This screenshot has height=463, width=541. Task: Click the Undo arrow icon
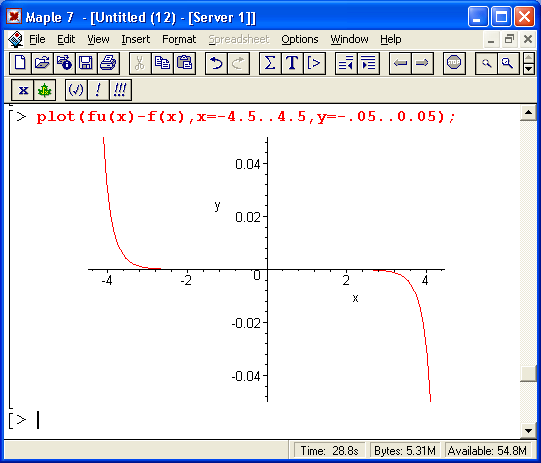(216, 63)
